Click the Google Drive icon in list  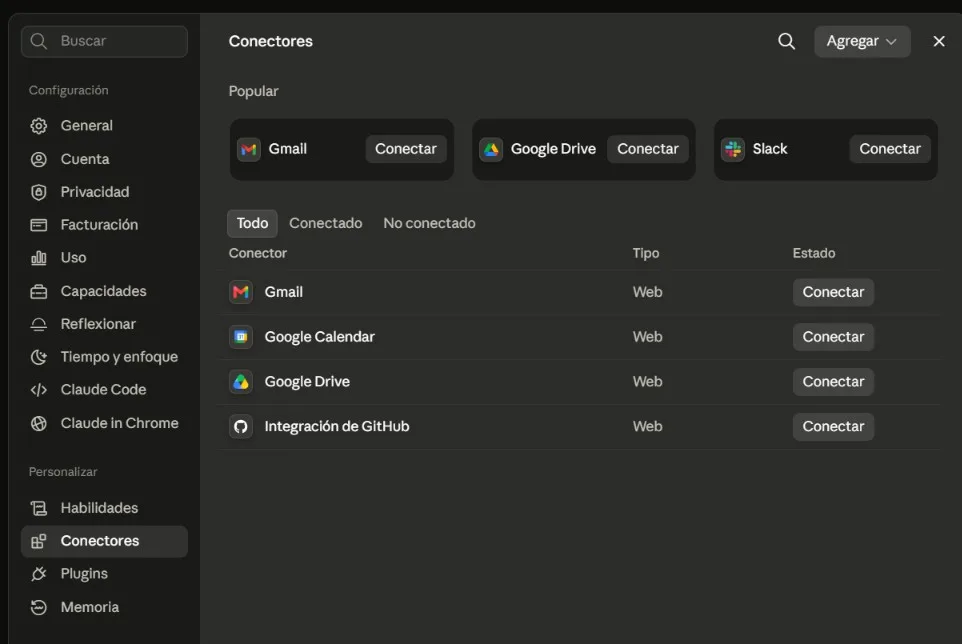coord(240,381)
